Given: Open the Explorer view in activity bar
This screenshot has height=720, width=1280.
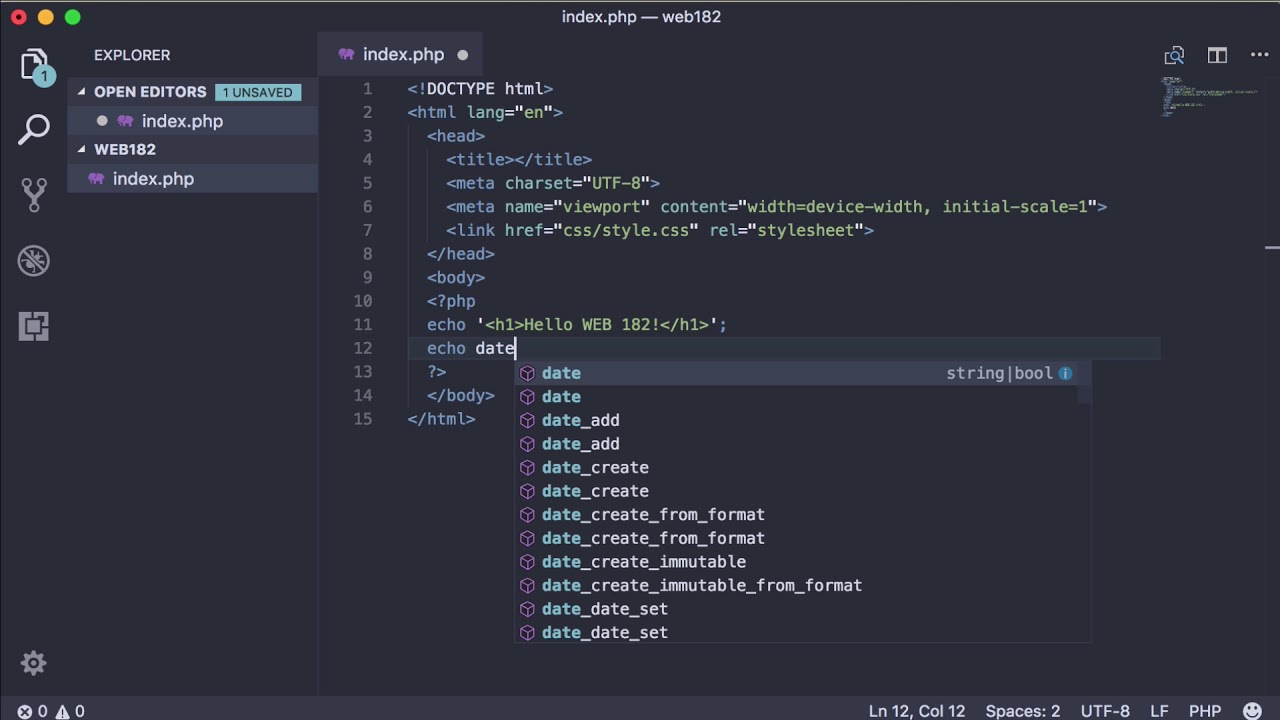Looking at the screenshot, I should 35,67.
